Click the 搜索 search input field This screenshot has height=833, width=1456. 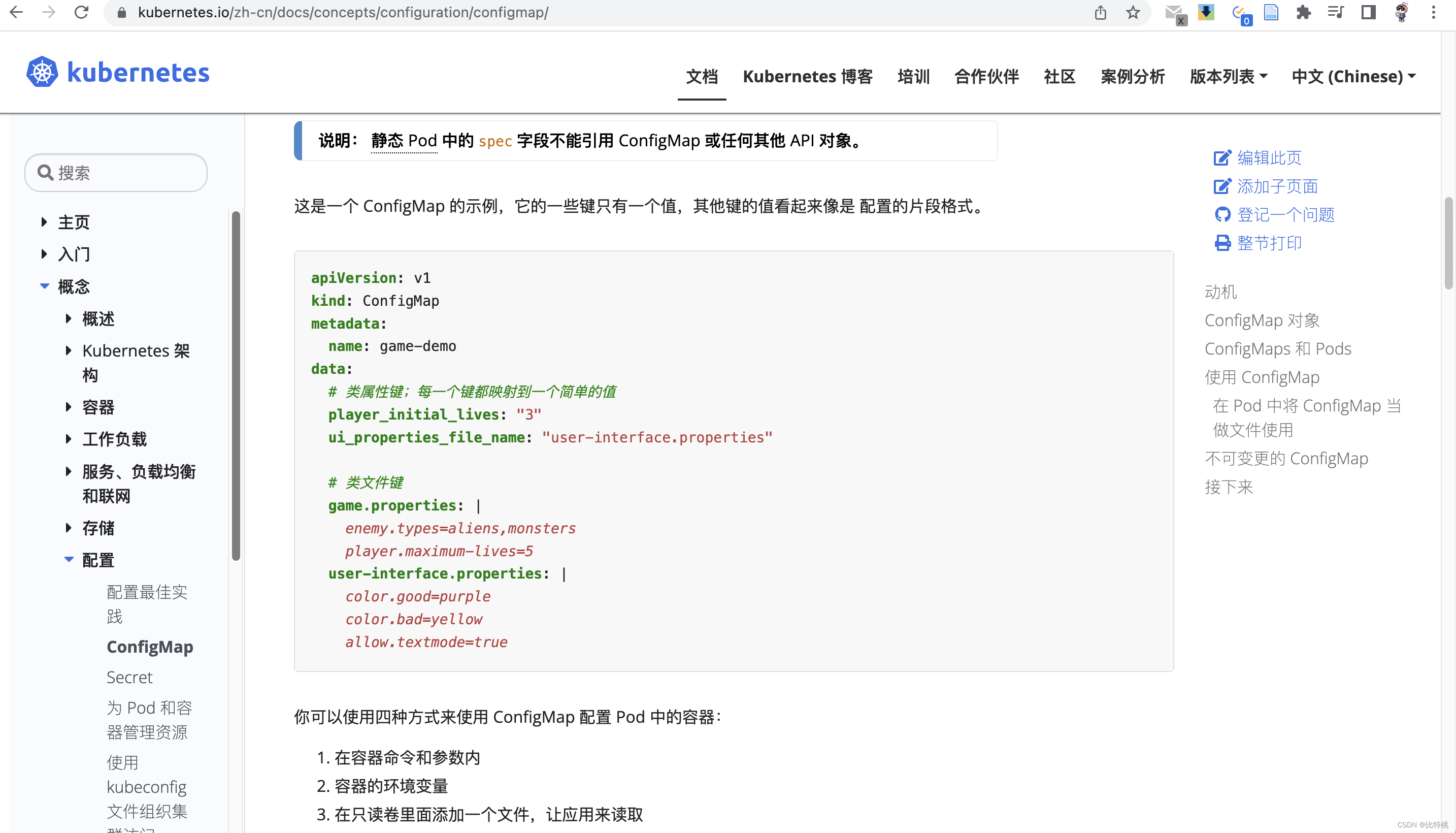(x=116, y=172)
